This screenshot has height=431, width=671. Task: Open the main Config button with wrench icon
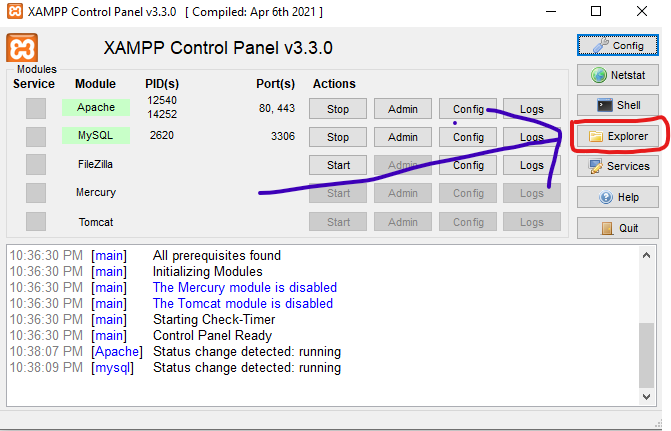click(x=618, y=45)
